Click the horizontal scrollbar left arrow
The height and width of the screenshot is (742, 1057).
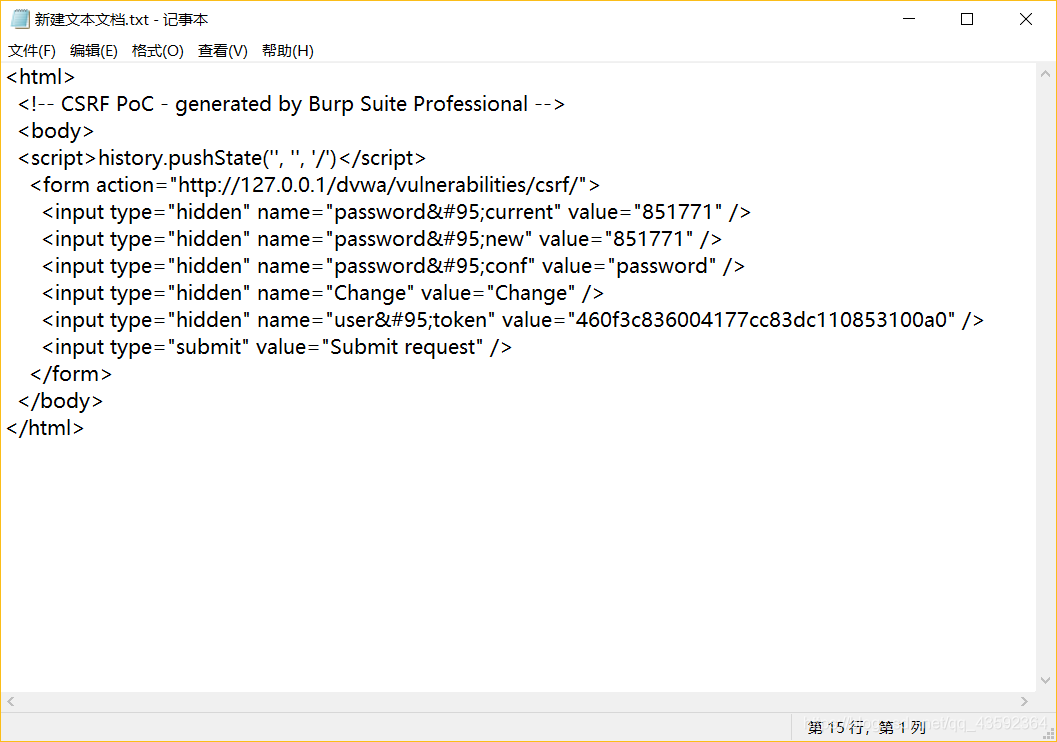pyautogui.click(x=11, y=702)
